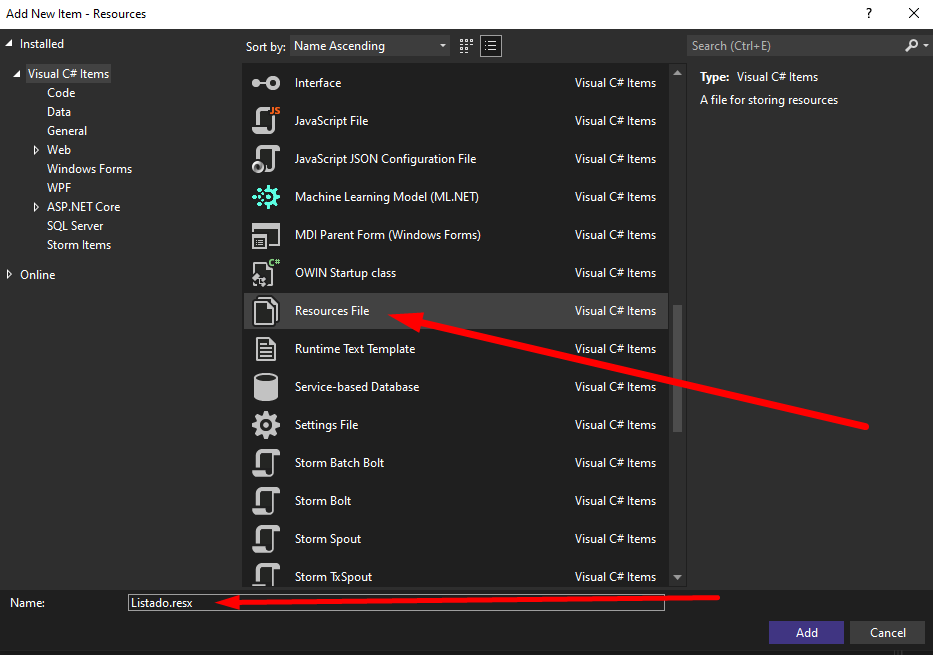
Task: Expand the Online category
Action: (11, 275)
